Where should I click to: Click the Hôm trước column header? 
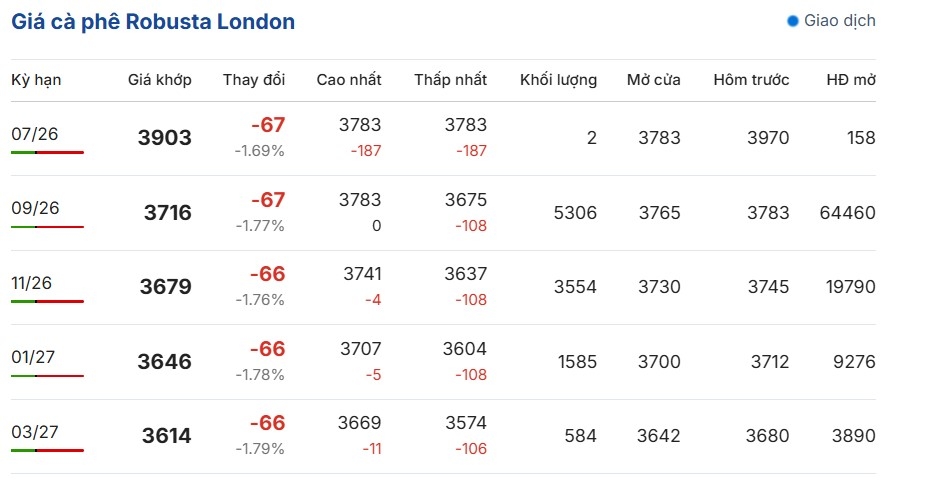[x=752, y=80]
